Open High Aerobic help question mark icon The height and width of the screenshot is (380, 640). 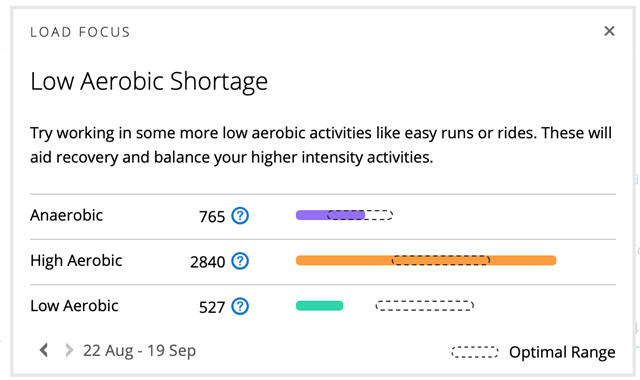point(240,261)
